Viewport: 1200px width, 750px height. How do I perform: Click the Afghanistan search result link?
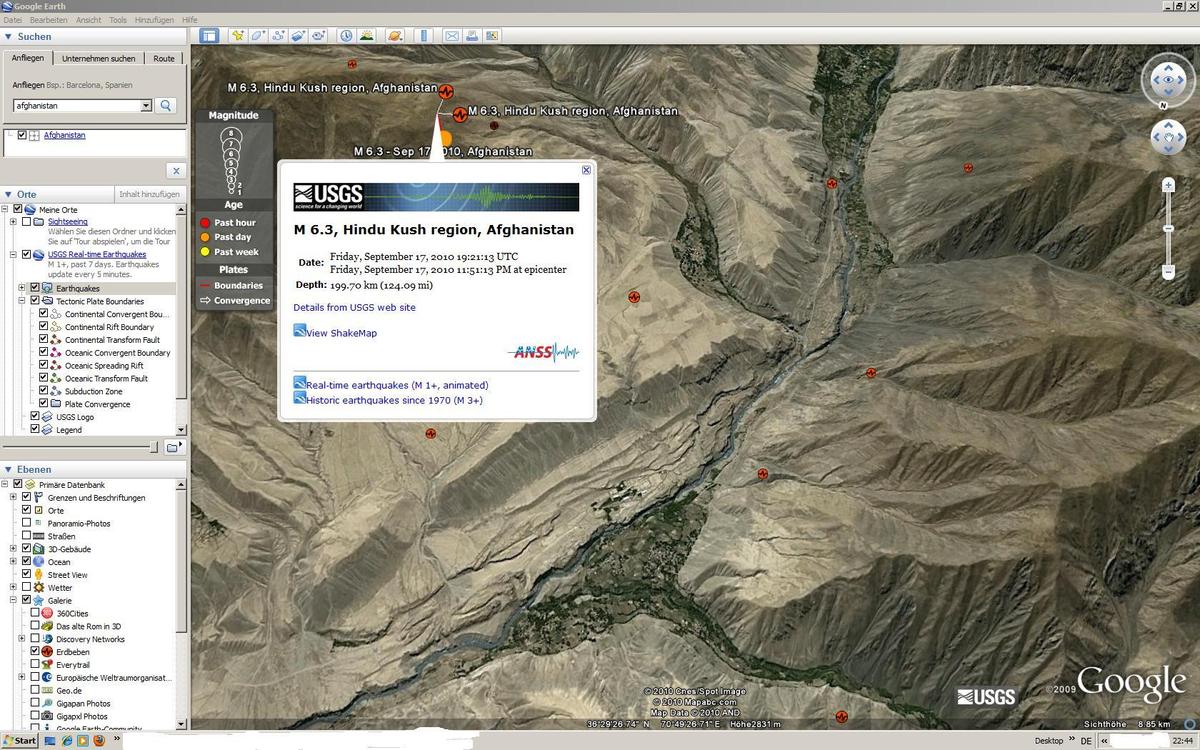coord(65,135)
